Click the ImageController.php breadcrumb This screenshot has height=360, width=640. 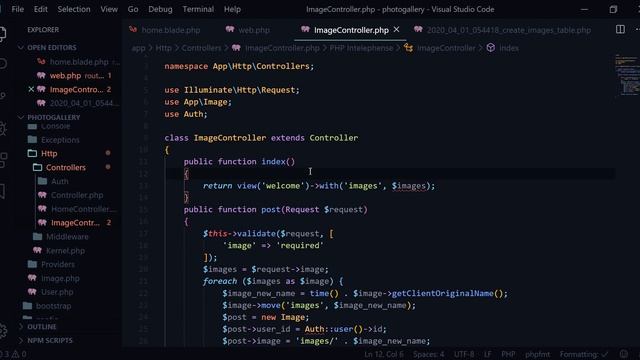[x=282, y=48]
